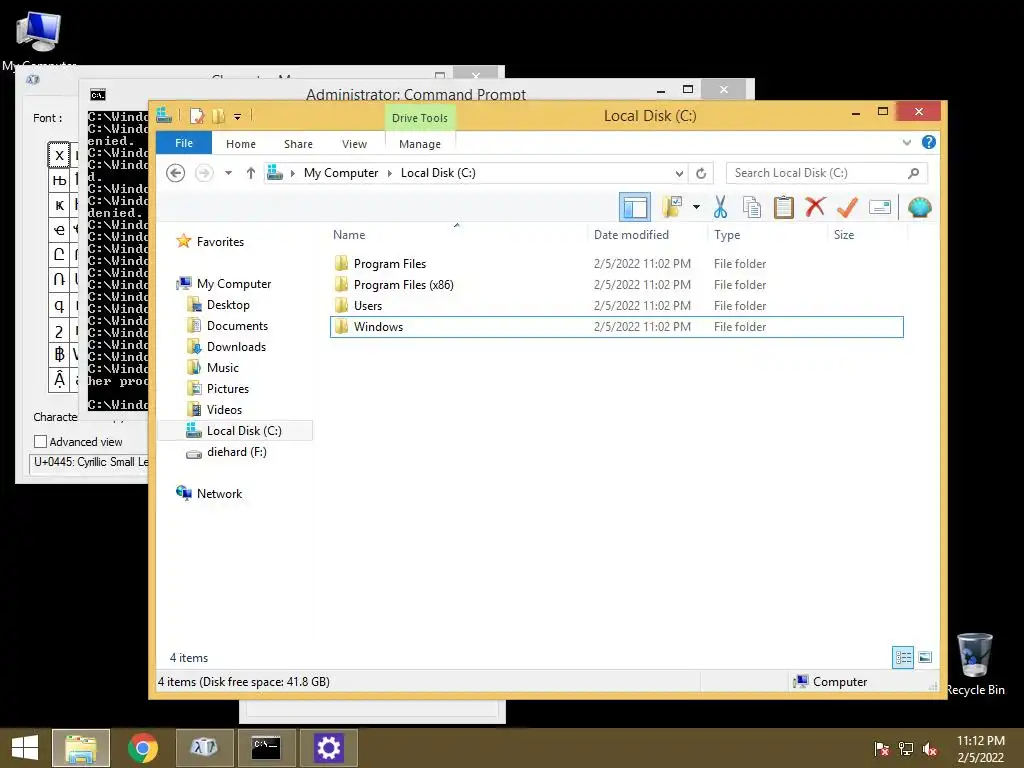
Task: Click the Rename icon in toolbar
Action: 880,208
